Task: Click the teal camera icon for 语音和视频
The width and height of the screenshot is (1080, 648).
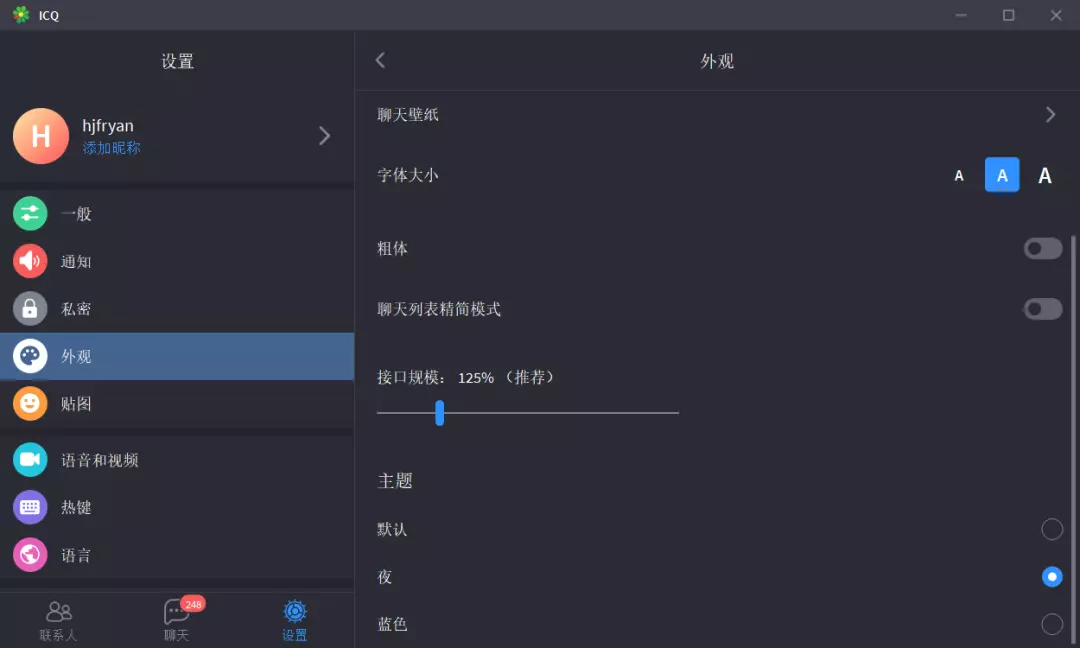Action: (x=30, y=459)
